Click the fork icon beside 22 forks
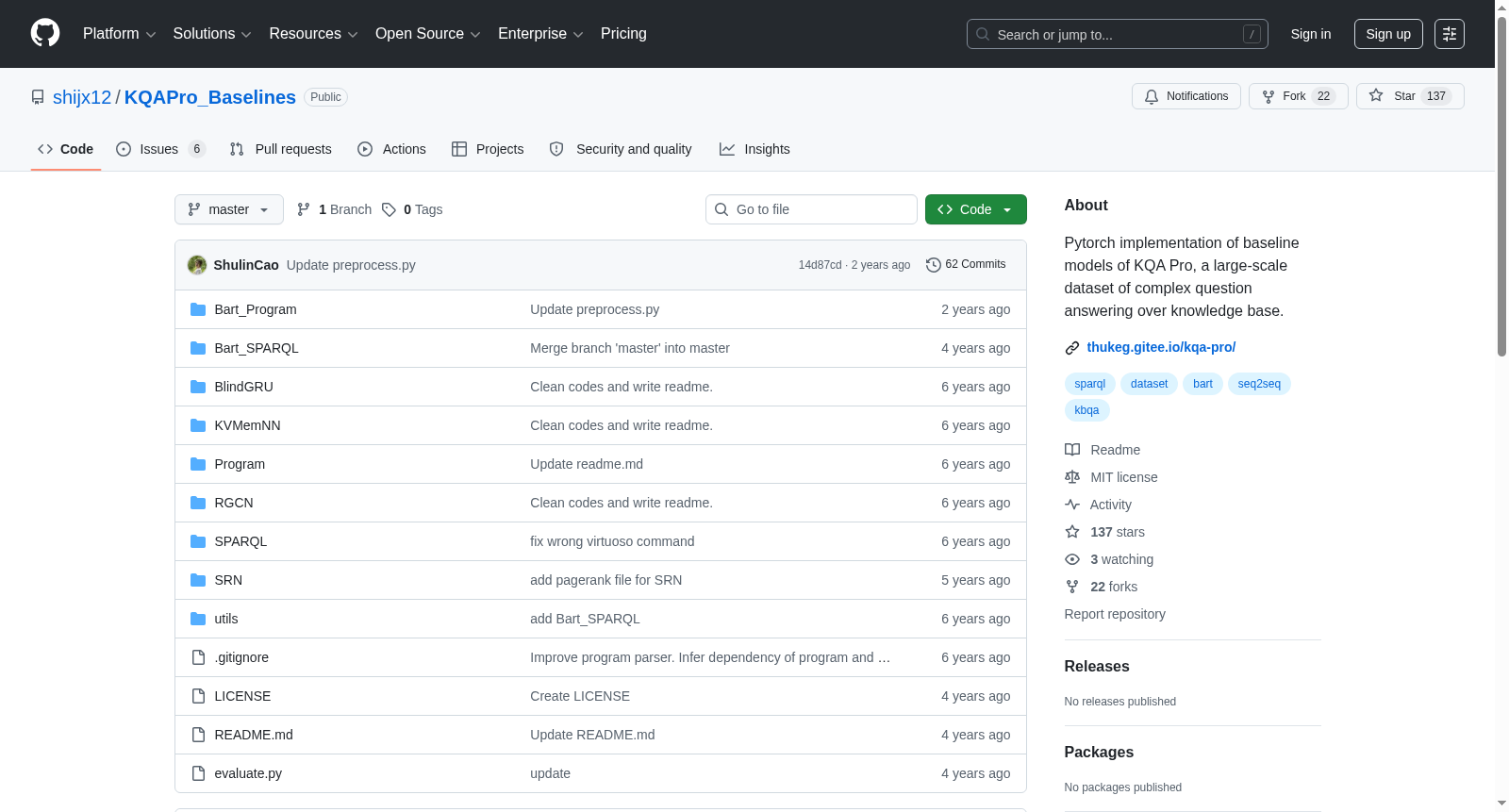This screenshot has height=812, width=1509. click(1072, 587)
